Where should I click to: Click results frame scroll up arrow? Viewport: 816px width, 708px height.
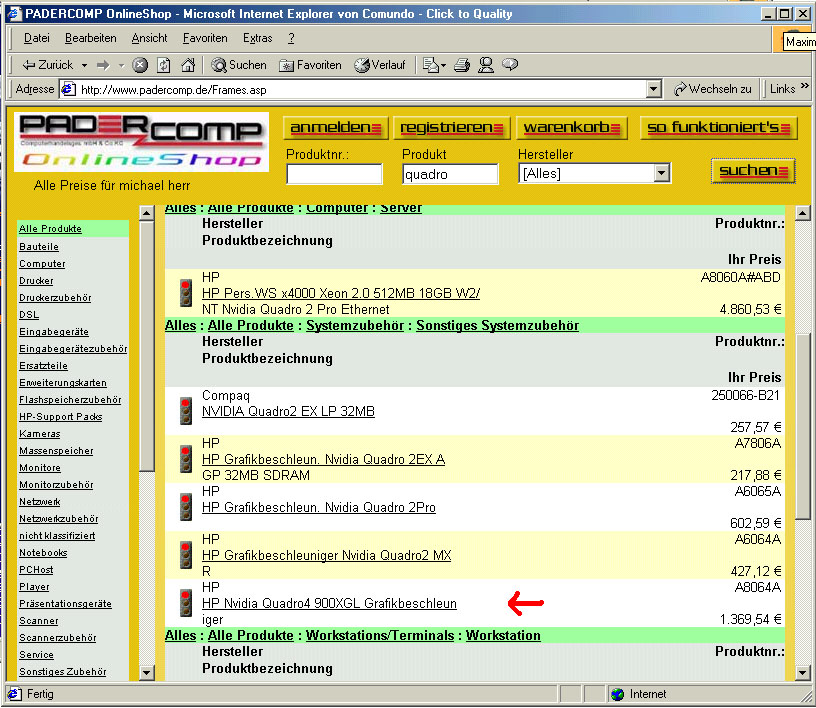(803, 213)
